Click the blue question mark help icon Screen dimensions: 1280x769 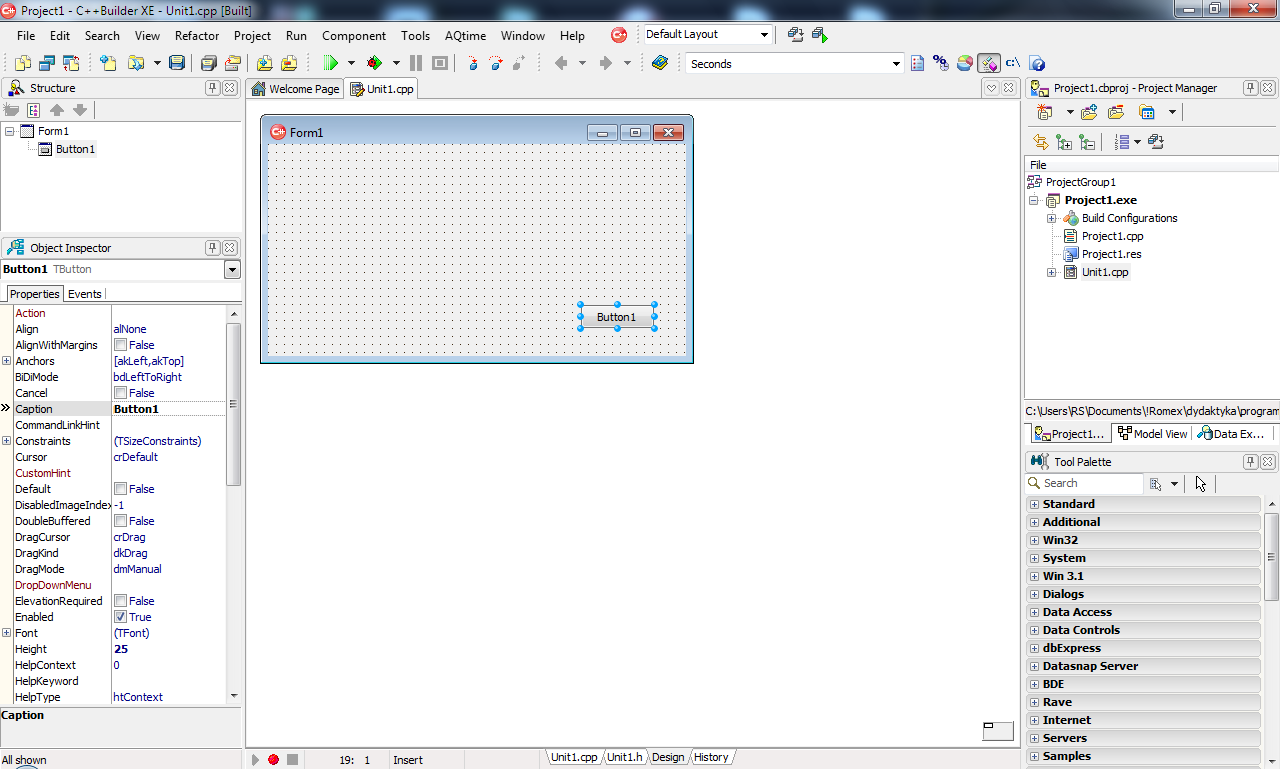click(1037, 63)
